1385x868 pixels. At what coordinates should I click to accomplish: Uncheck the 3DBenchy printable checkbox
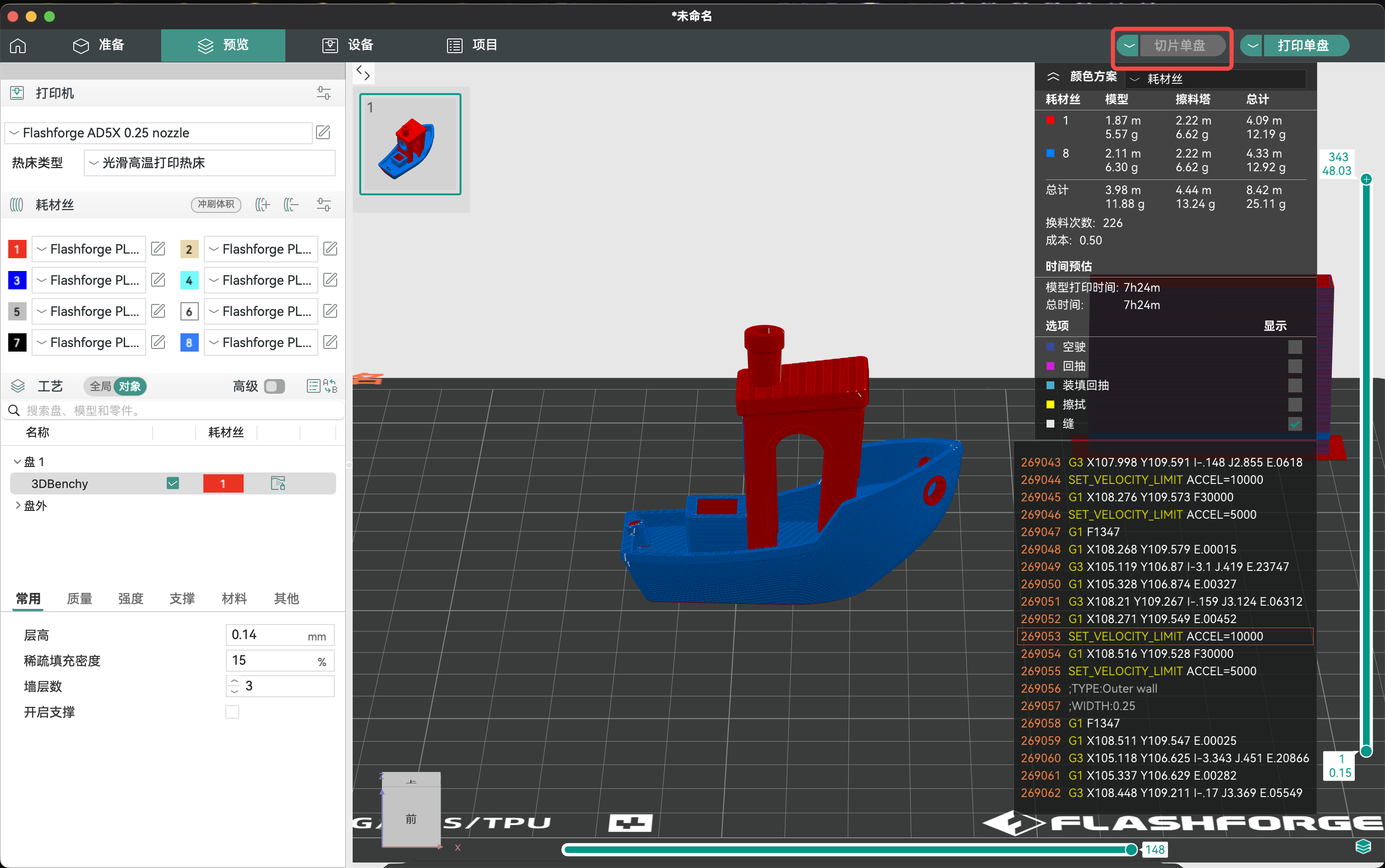click(173, 483)
